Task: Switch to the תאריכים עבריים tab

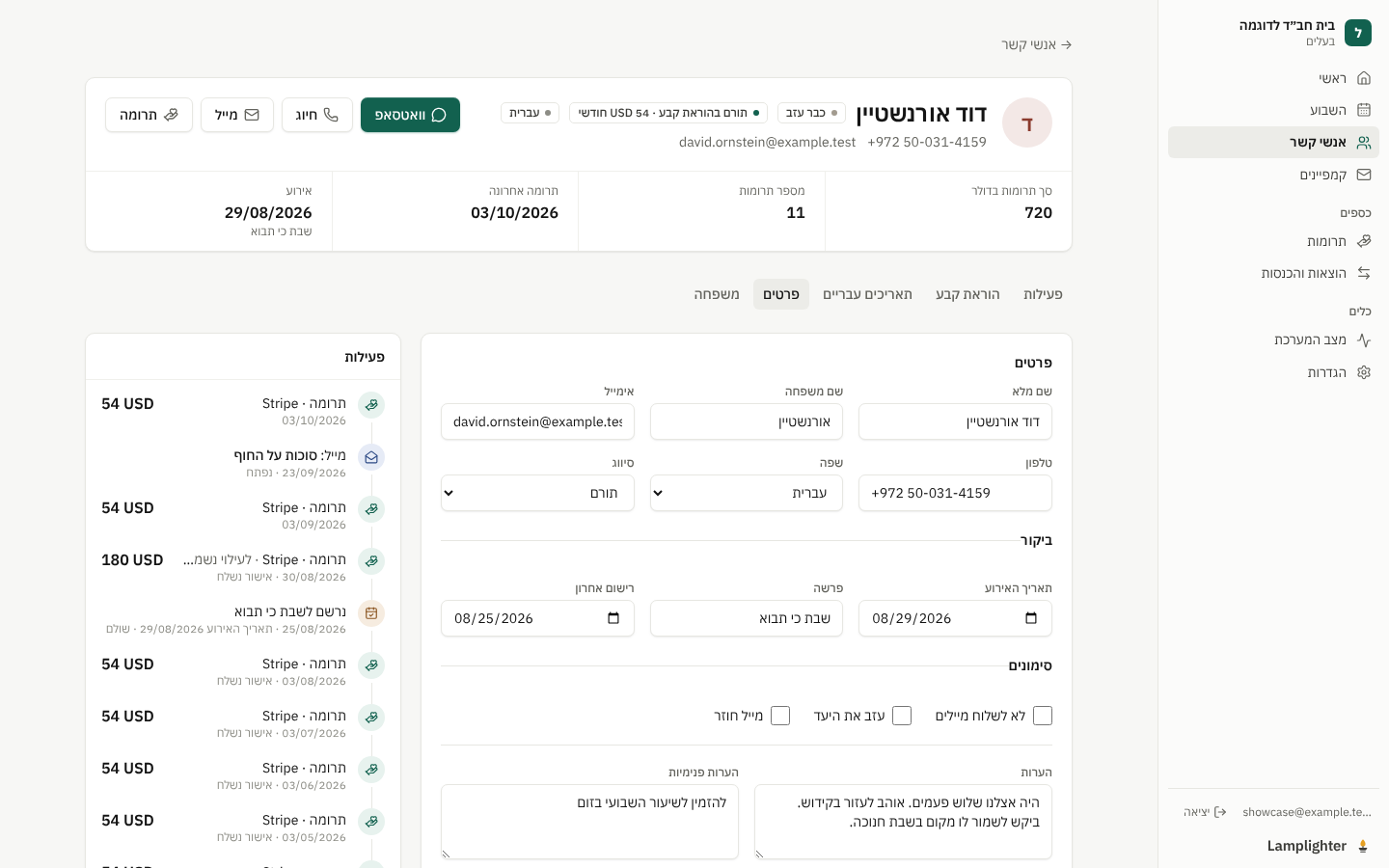Action: pos(867,294)
